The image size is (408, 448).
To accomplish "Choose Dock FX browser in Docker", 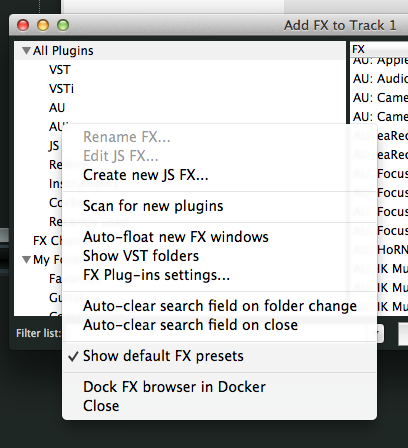I will tap(219, 387).
